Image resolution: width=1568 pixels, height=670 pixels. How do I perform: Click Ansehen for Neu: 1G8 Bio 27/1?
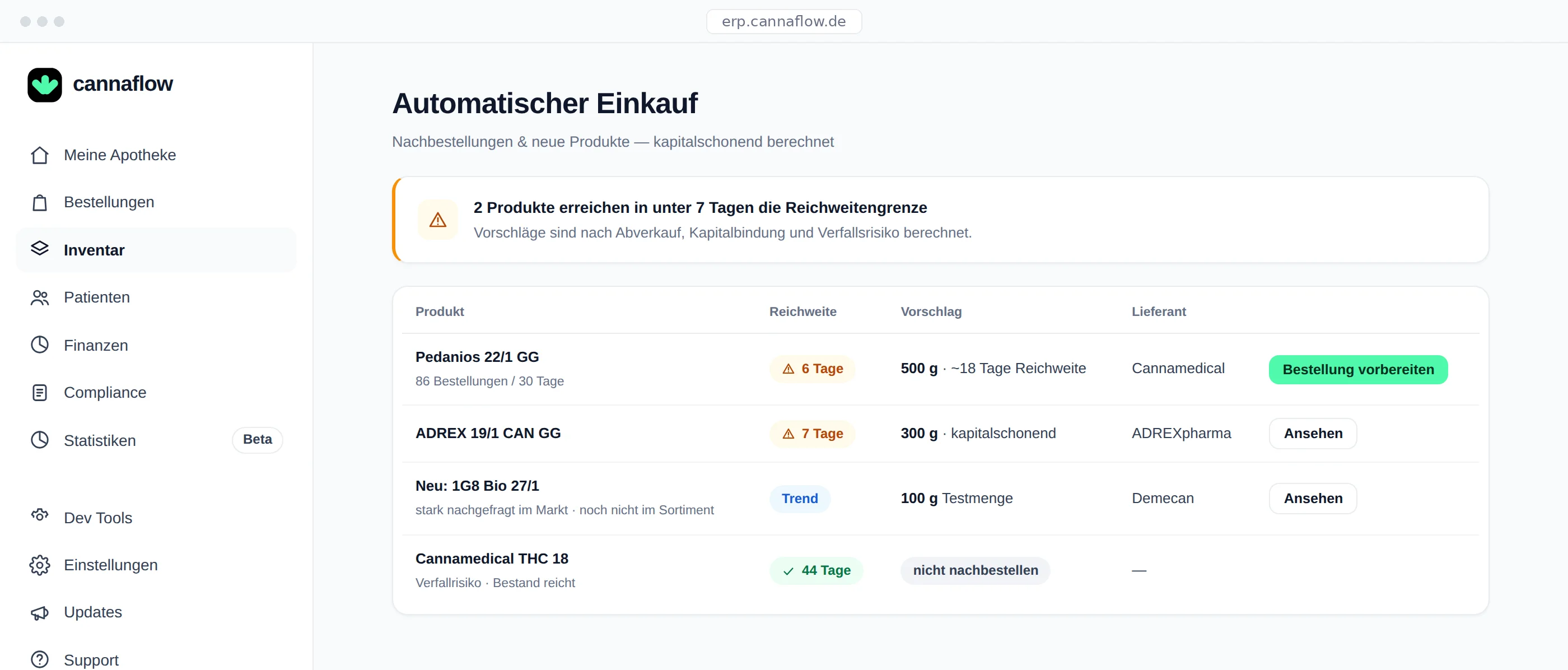pyautogui.click(x=1313, y=498)
